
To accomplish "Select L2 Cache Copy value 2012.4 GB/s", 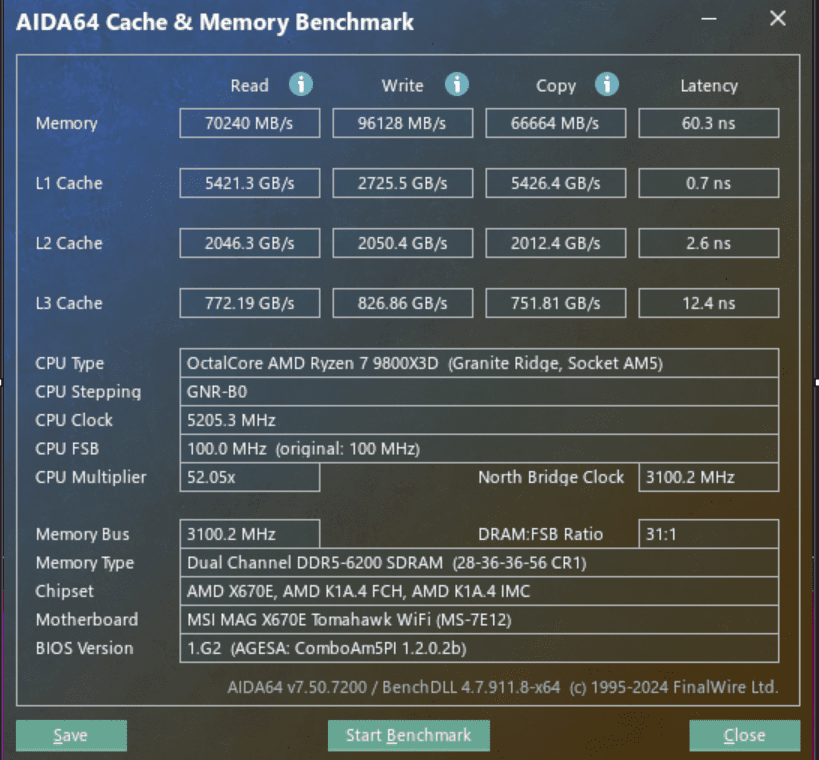I will click(556, 243).
